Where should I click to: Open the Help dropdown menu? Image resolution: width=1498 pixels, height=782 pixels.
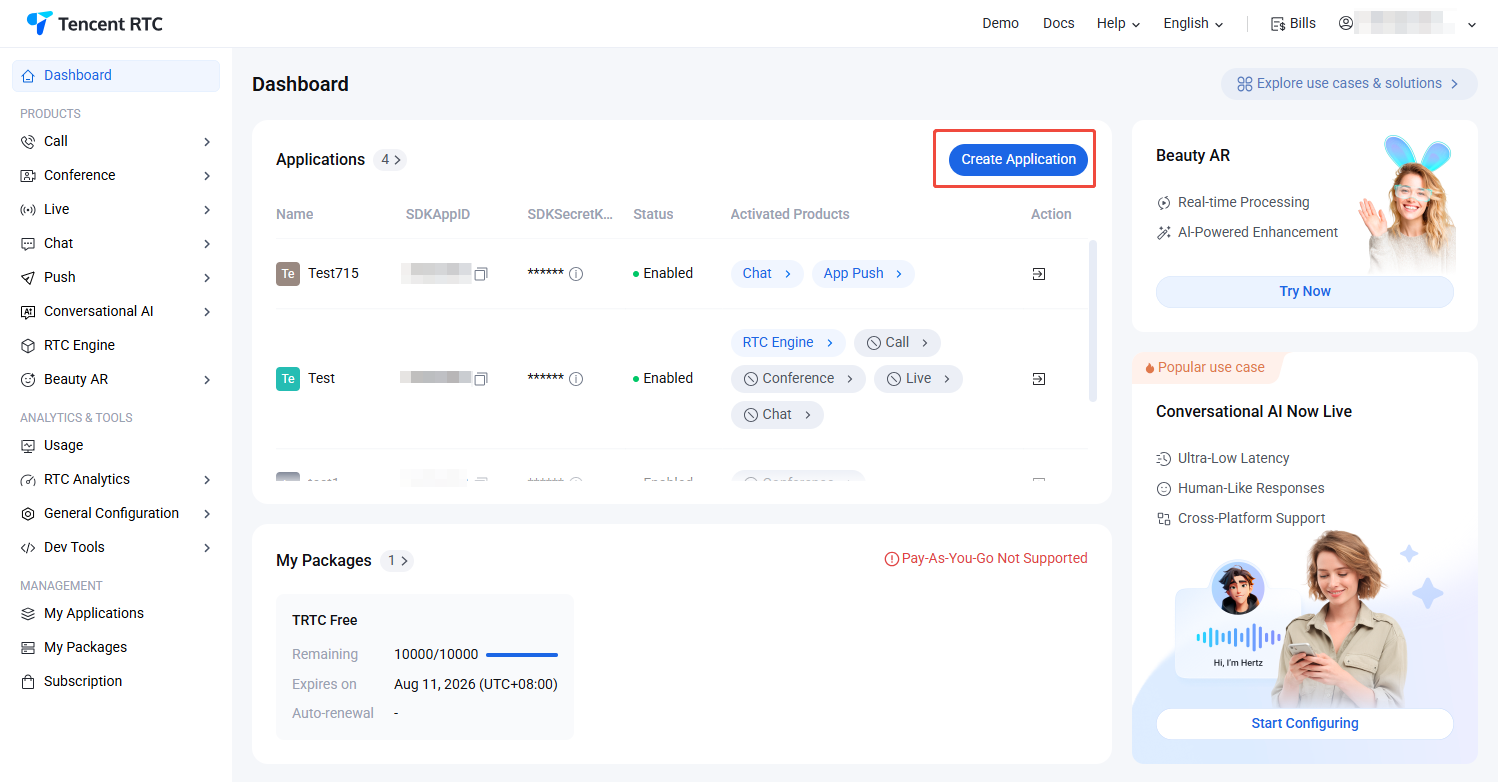coord(1118,23)
